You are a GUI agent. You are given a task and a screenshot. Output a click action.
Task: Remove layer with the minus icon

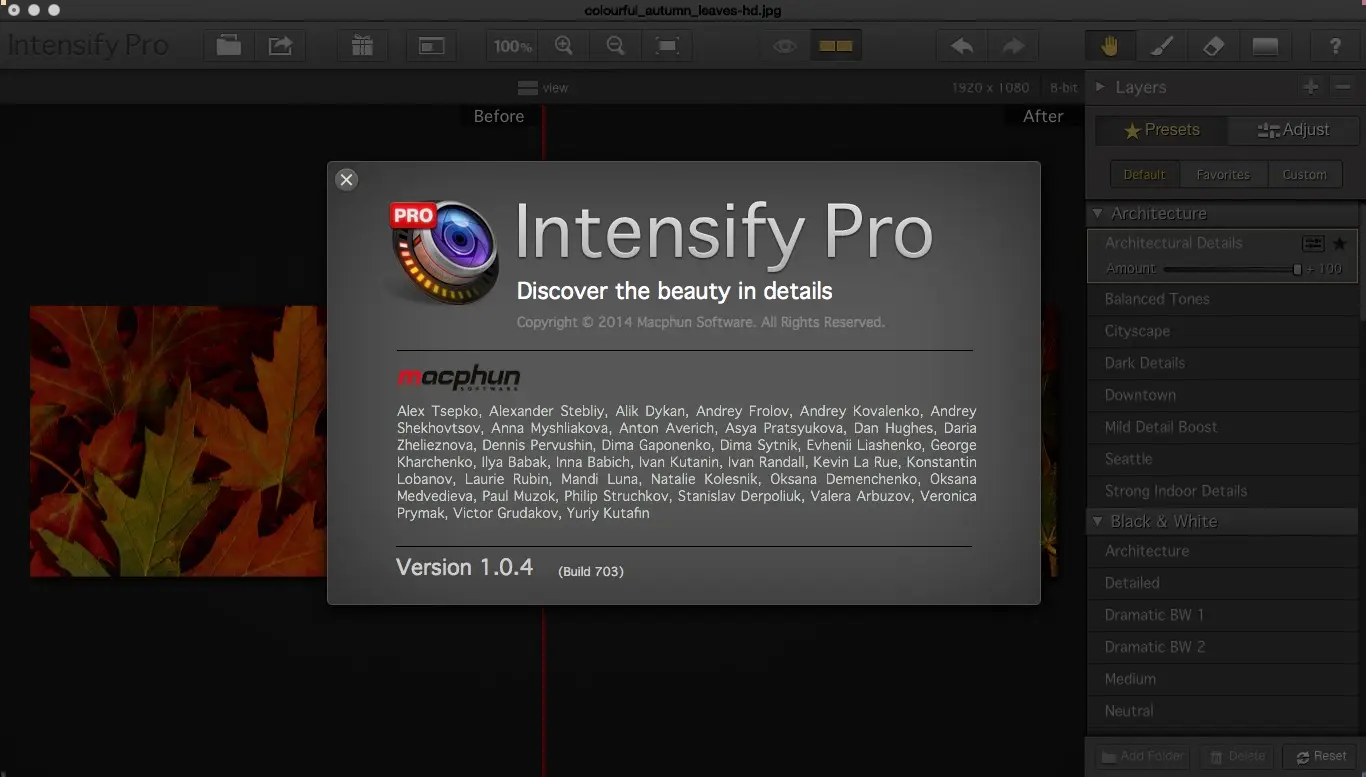click(x=1343, y=87)
